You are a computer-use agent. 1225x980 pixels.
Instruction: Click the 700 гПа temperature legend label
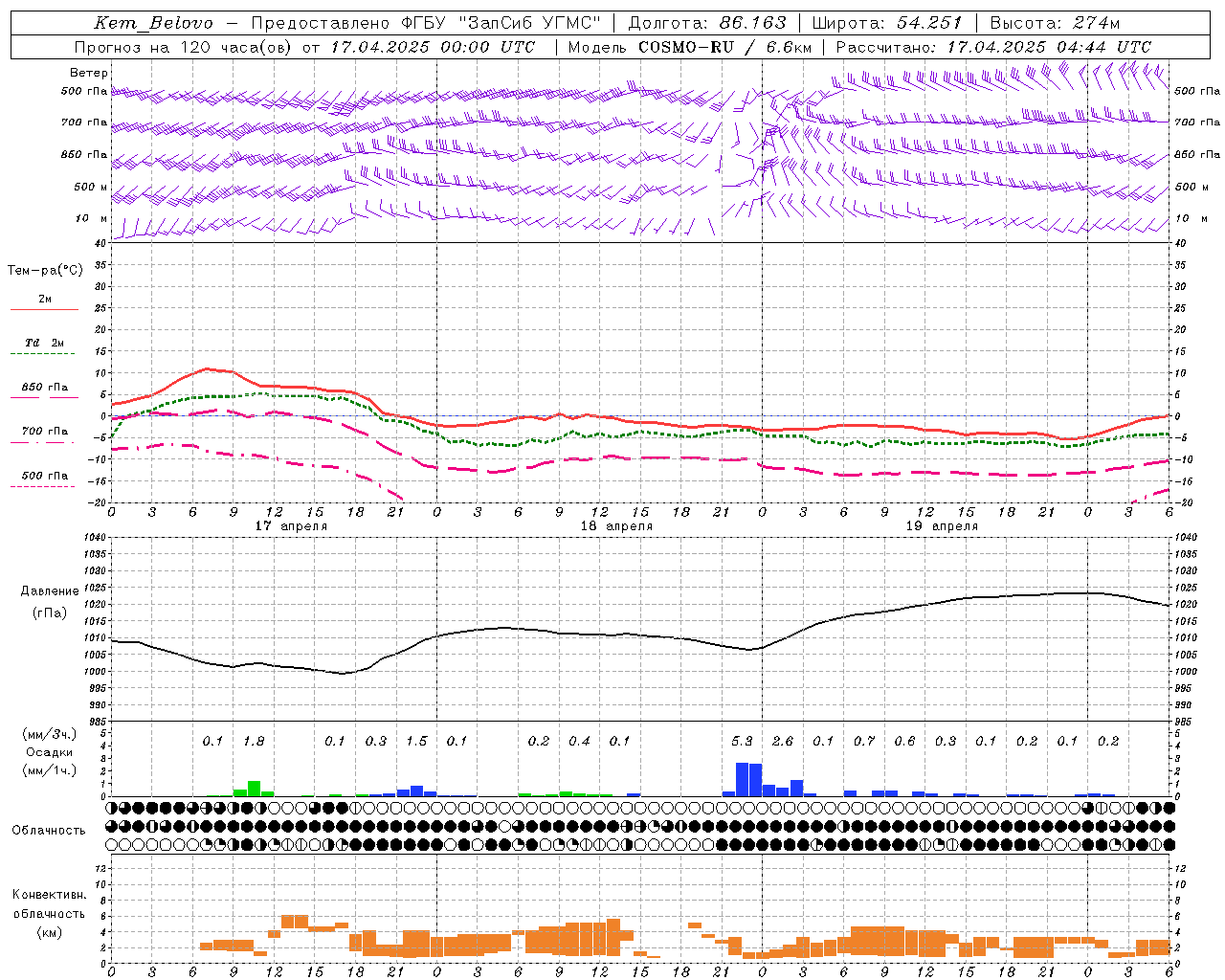point(45,432)
